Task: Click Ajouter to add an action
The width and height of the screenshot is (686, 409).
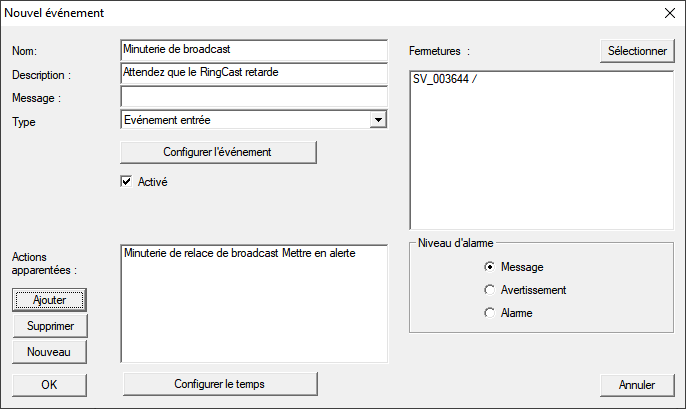Action: pyautogui.click(x=50, y=299)
